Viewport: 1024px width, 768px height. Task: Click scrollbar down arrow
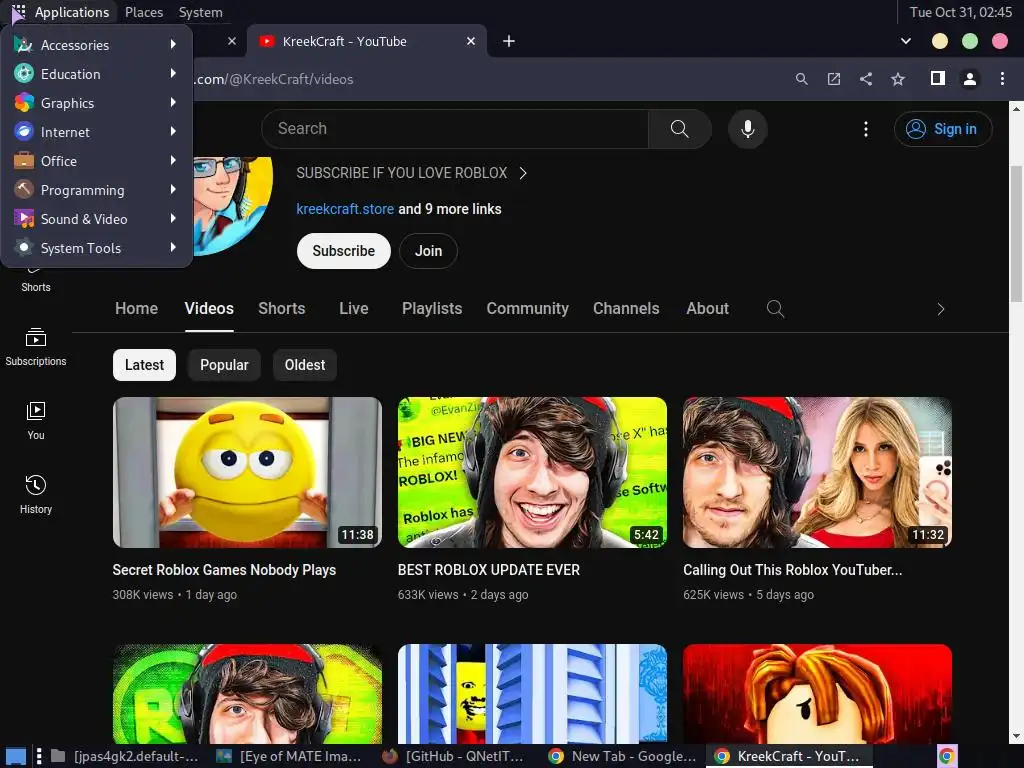(x=1016, y=736)
